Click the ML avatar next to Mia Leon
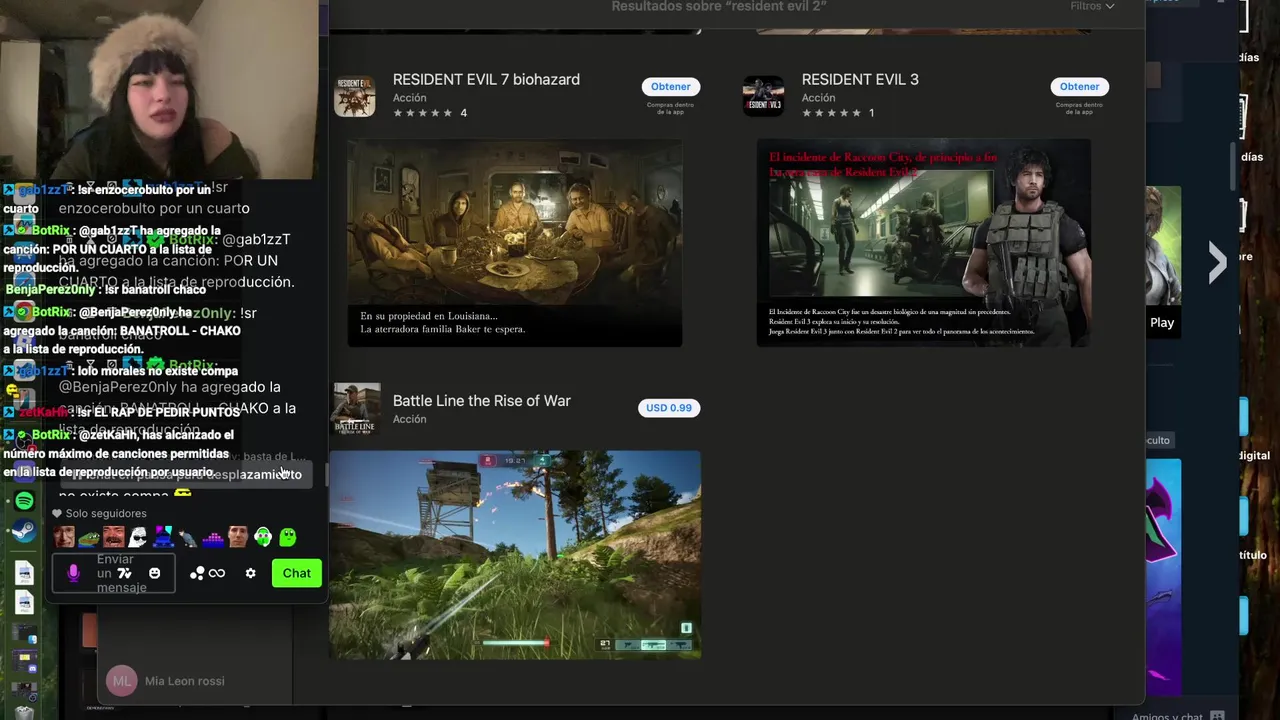The height and width of the screenshot is (720, 1280). (122, 681)
